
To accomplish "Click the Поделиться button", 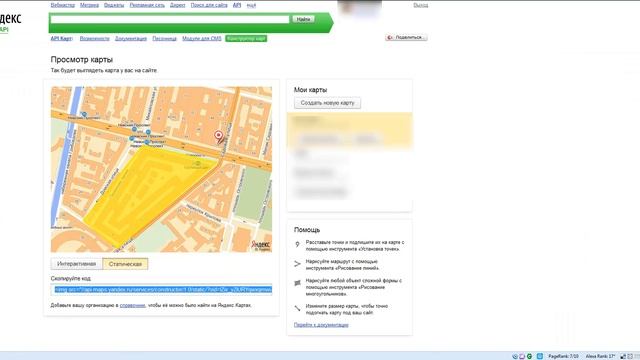I will [406, 37].
